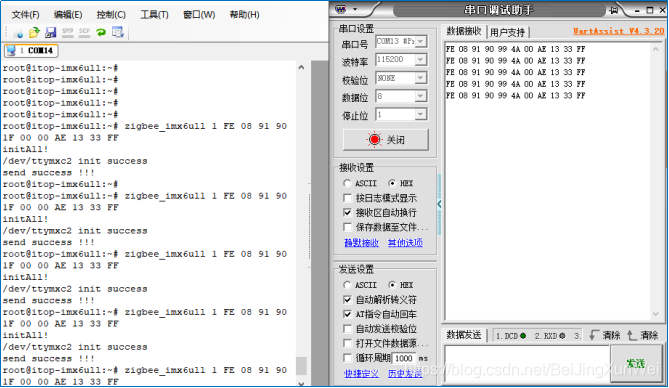Screen dimensions: 669x388
Task: Click the computer icon on the COM14 tab
Action: (11, 50)
